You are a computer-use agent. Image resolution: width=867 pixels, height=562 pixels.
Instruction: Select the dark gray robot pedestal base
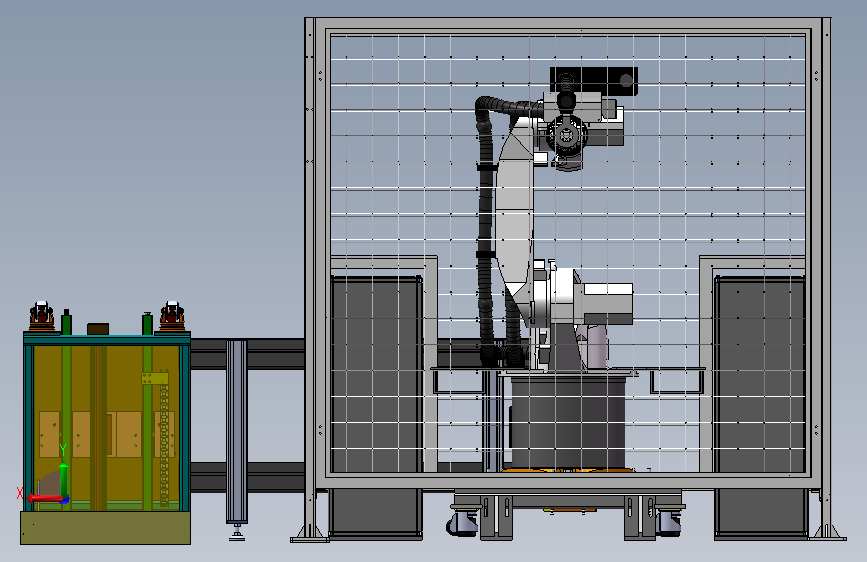click(x=568, y=423)
